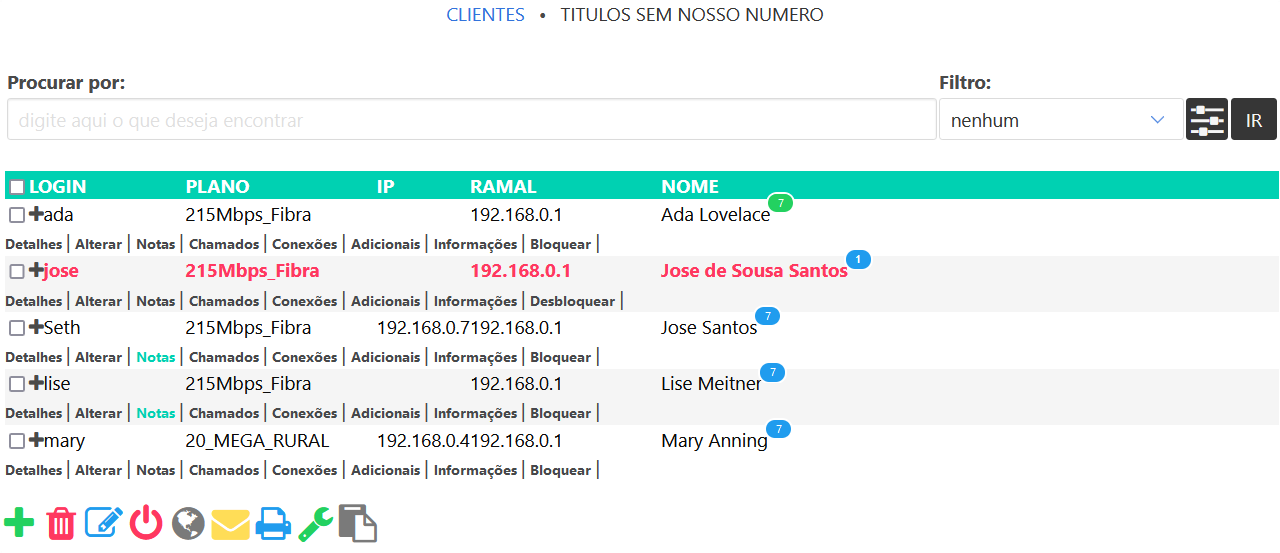The image size is (1280, 553).
Task: Select the checkbox beside login mary
Action: click(17, 441)
